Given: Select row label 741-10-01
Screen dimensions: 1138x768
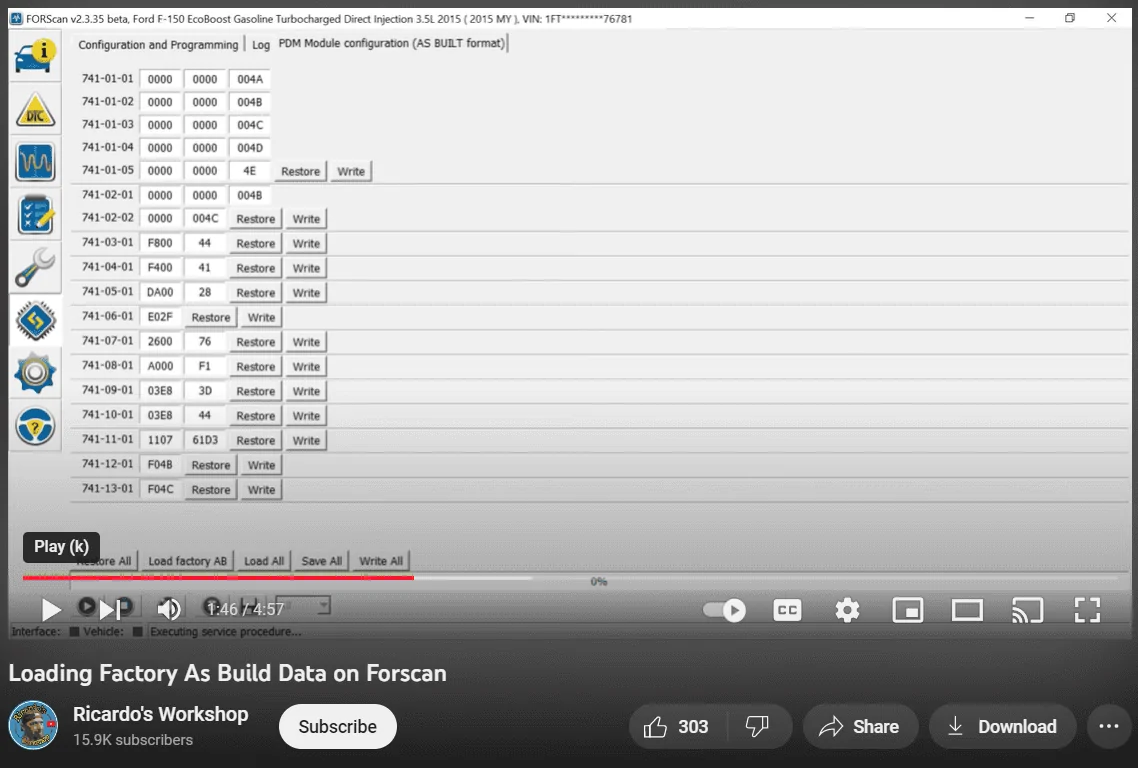Looking at the screenshot, I should click(107, 415).
